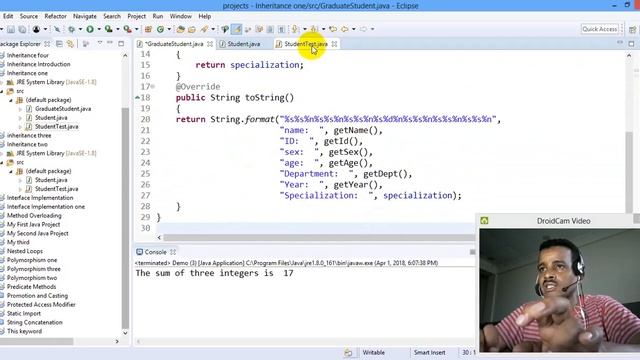This screenshot has height=360, width=640.
Task: Click the Writable status bar entry
Action: (x=373, y=353)
